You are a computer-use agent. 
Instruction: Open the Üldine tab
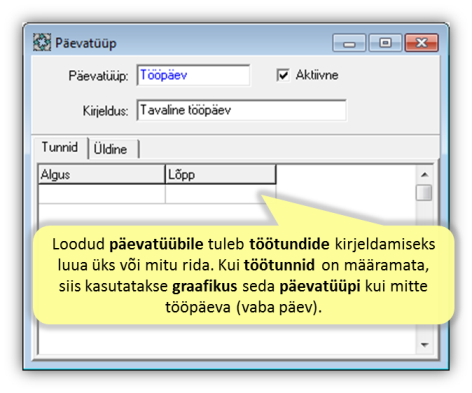click(x=114, y=149)
